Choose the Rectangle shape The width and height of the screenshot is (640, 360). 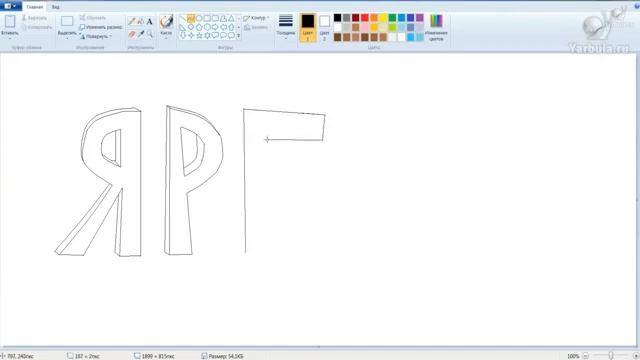tap(207, 18)
